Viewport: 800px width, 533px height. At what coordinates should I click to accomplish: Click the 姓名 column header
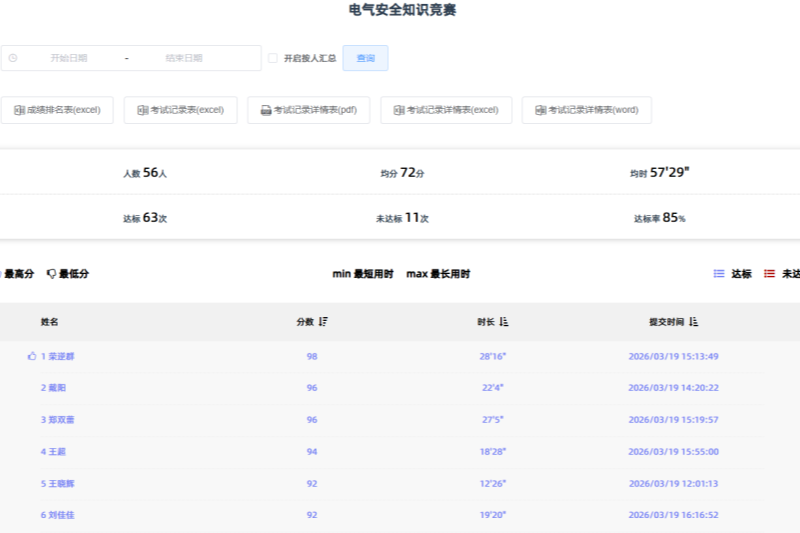point(50,322)
